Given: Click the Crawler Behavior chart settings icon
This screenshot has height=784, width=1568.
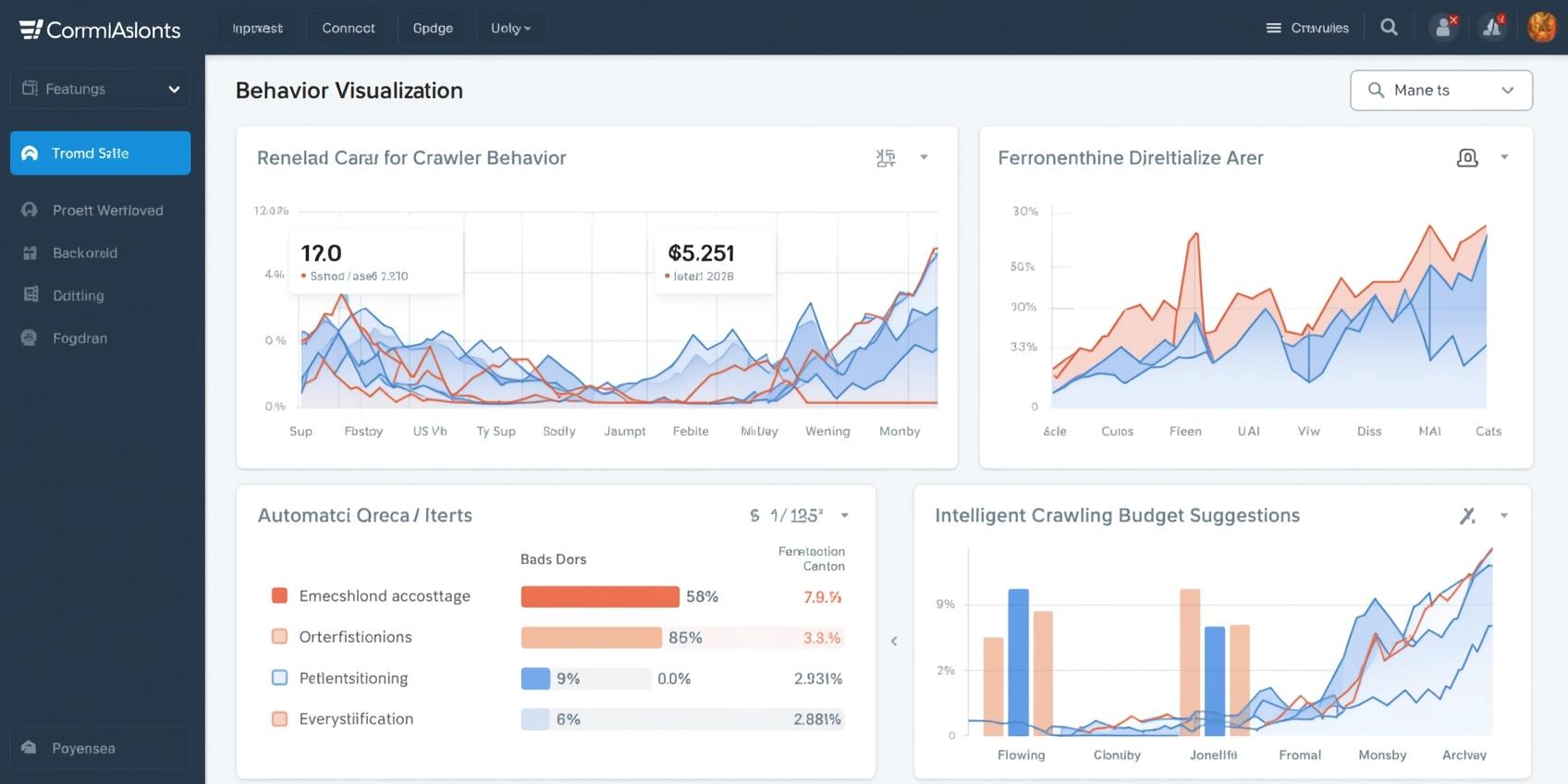Looking at the screenshot, I should (x=886, y=158).
